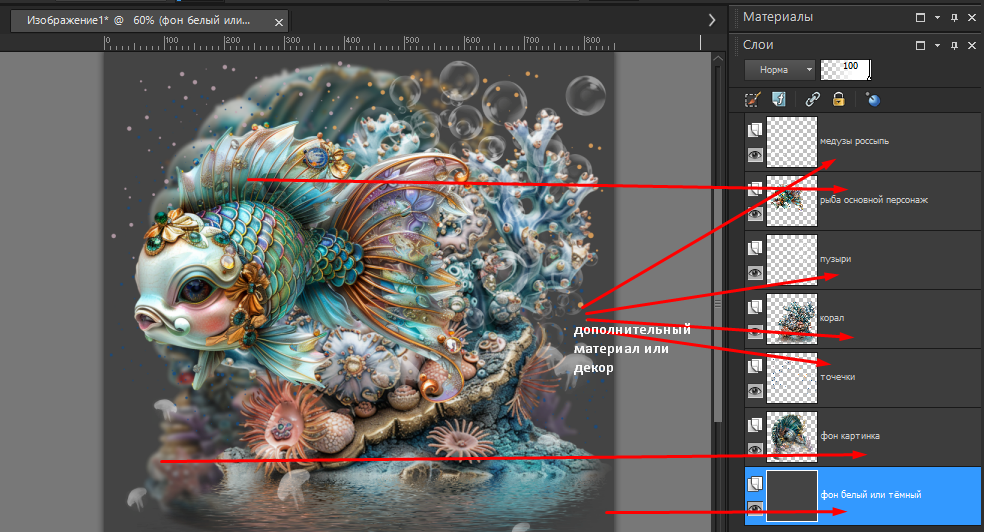984x532 pixels.
Task: Maximize the Materials (Материалы) panel
Action: 921,17
